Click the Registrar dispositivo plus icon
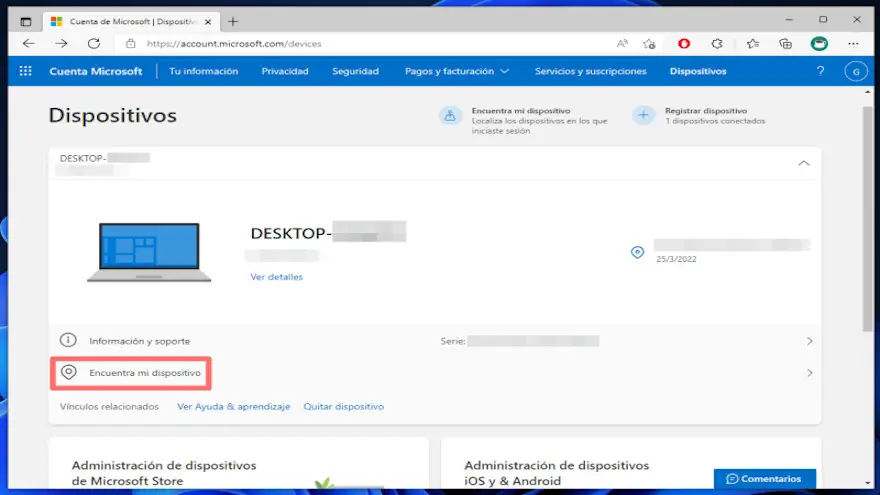 point(643,116)
